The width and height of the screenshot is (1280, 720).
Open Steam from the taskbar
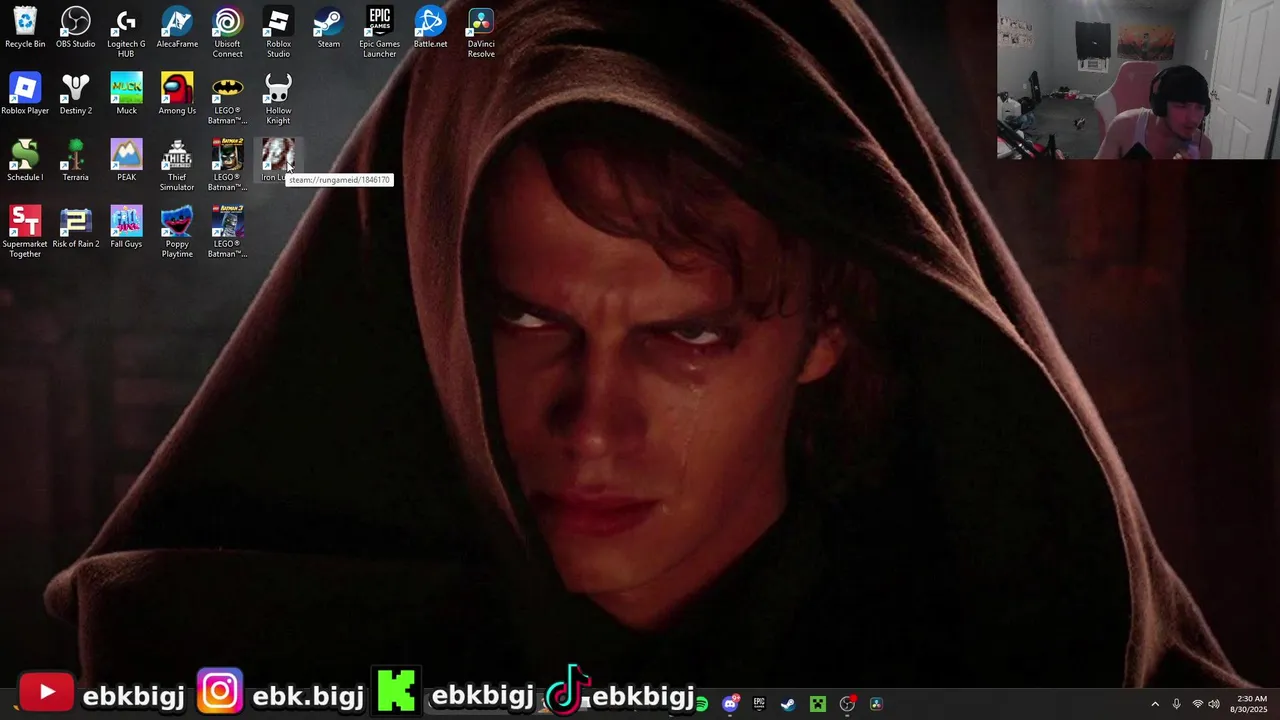788,704
